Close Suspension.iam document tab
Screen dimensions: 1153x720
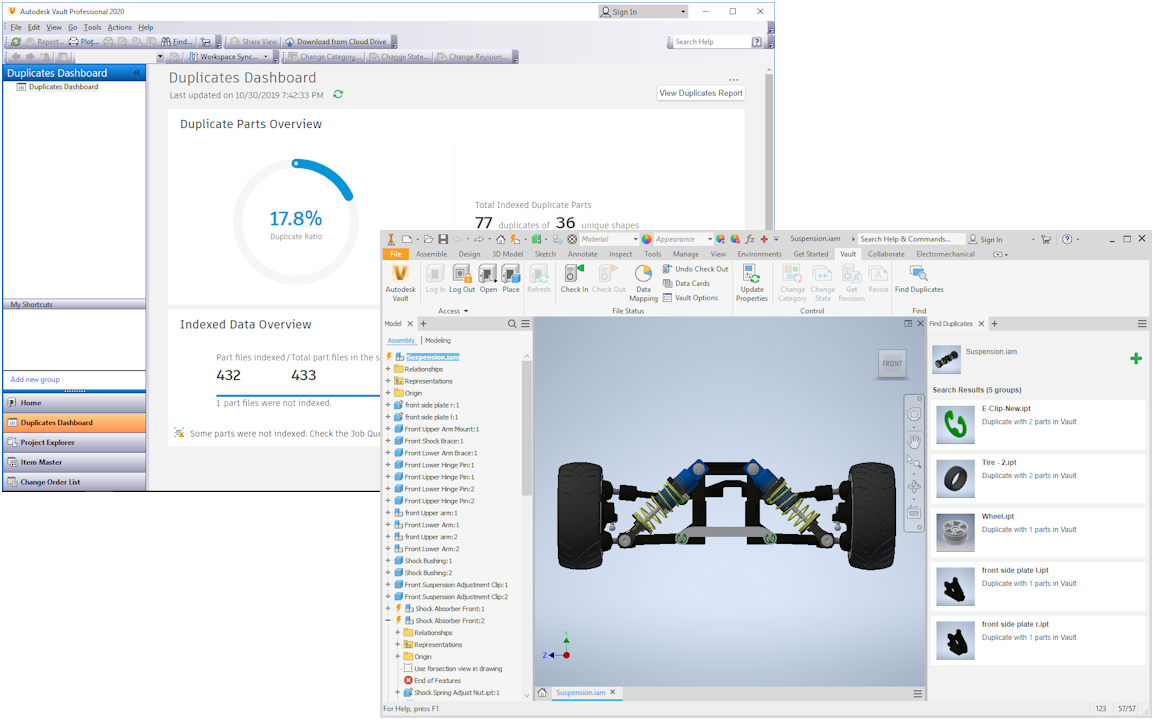(x=613, y=692)
